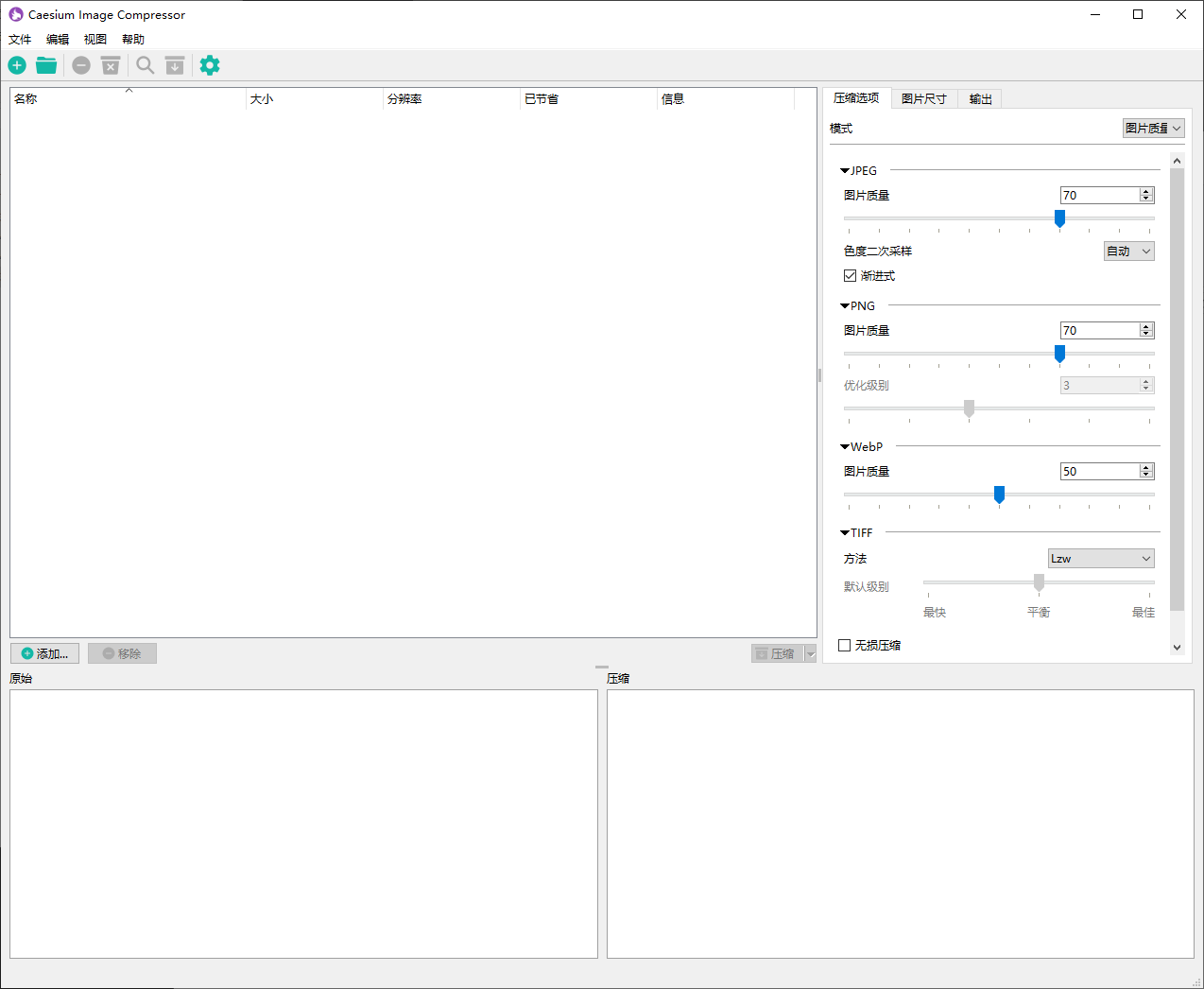The image size is (1204, 989).
Task: Click the 最快 label under TIFF slider
Action: tap(935, 613)
